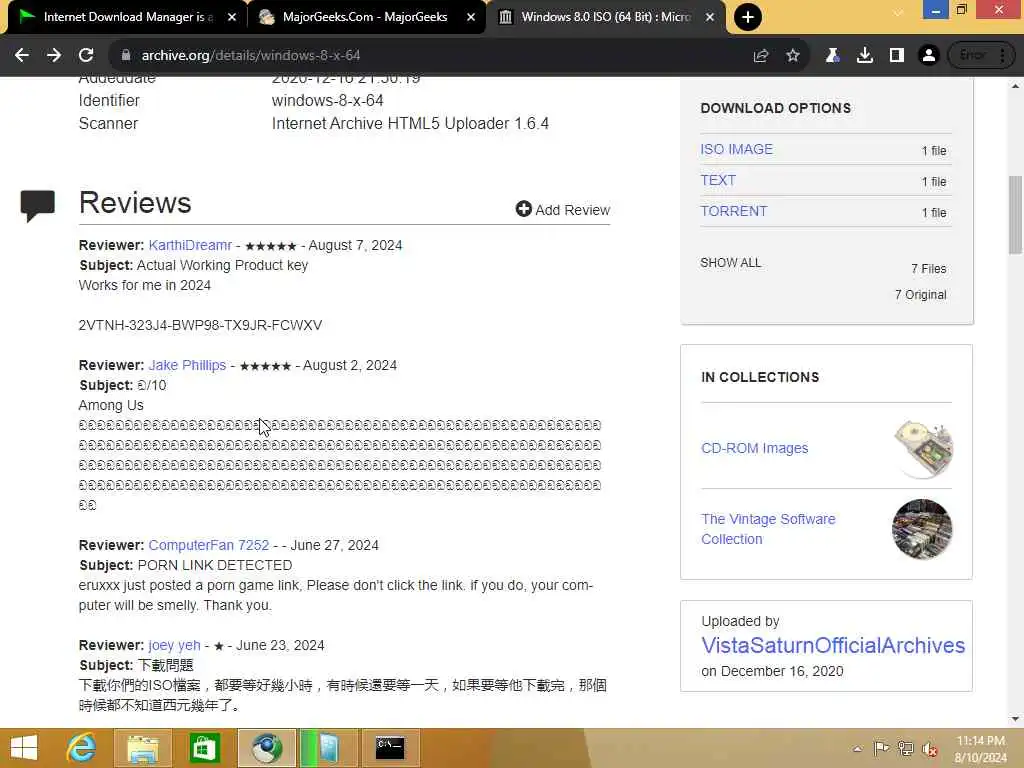The width and height of the screenshot is (1024, 768).
Task: Open The Vintage Software Collection link
Action: coord(768,529)
